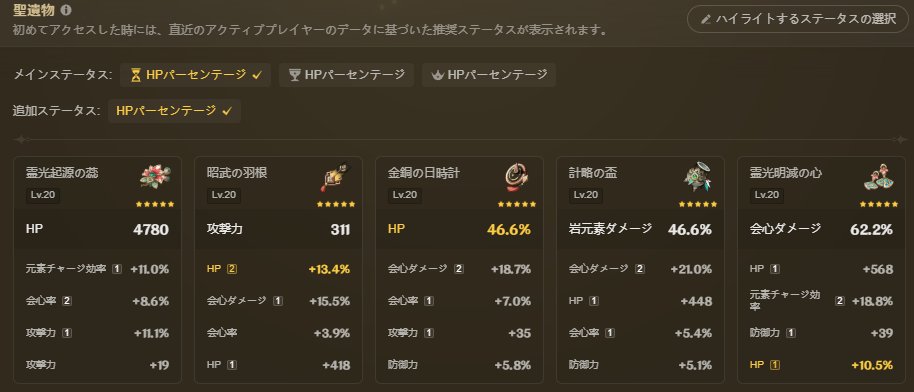The height and width of the screenshot is (392, 914).
Task: Click the pencil icon in highlight button
Action: point(706,19)
